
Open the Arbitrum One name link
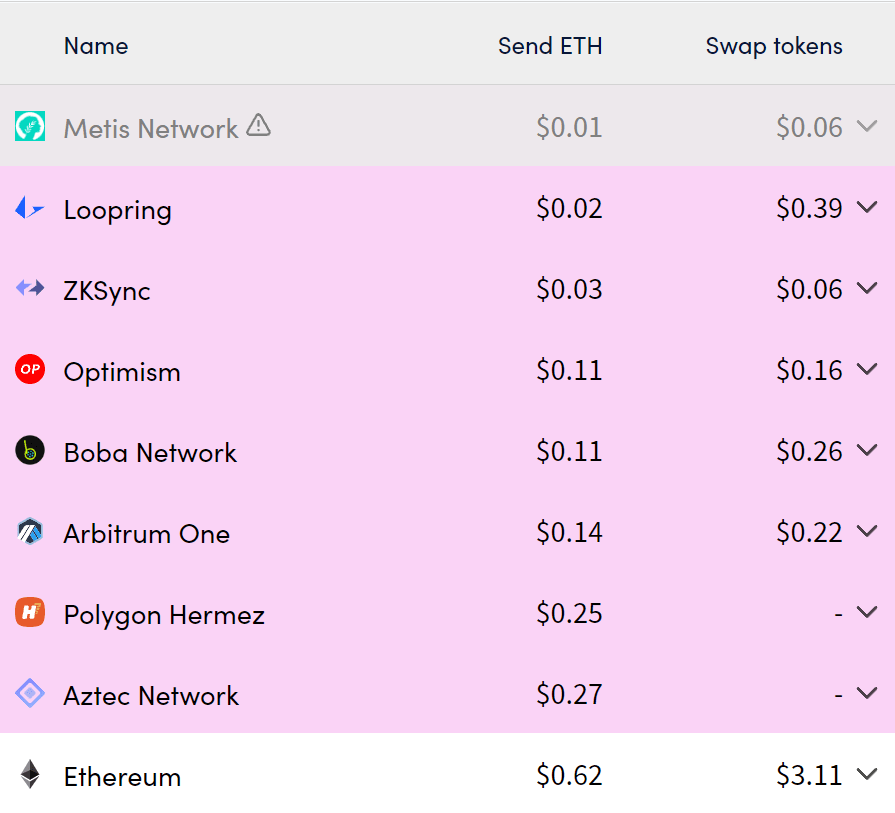pos(147,534)
